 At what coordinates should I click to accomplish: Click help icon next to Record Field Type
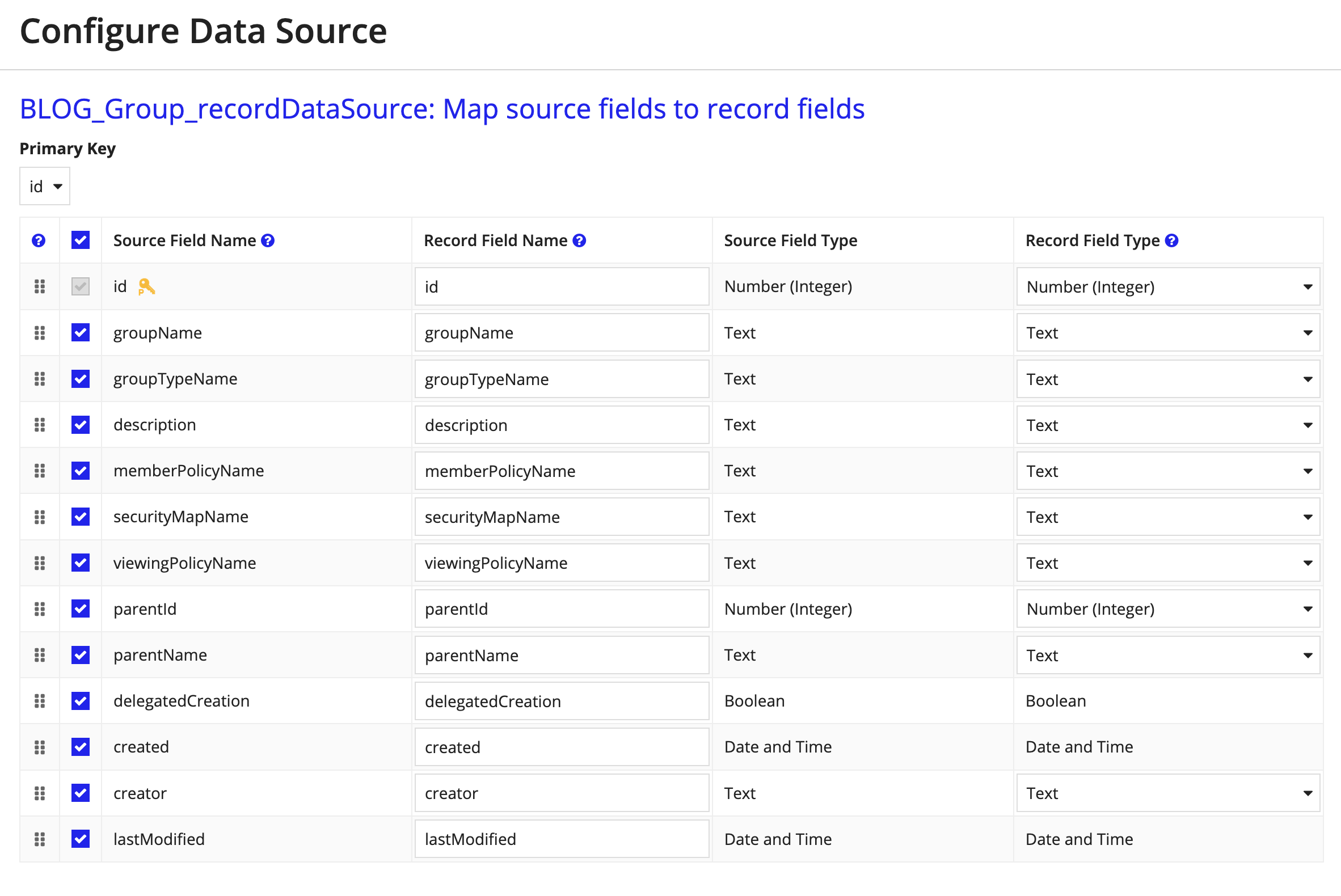click(1171, 240)
